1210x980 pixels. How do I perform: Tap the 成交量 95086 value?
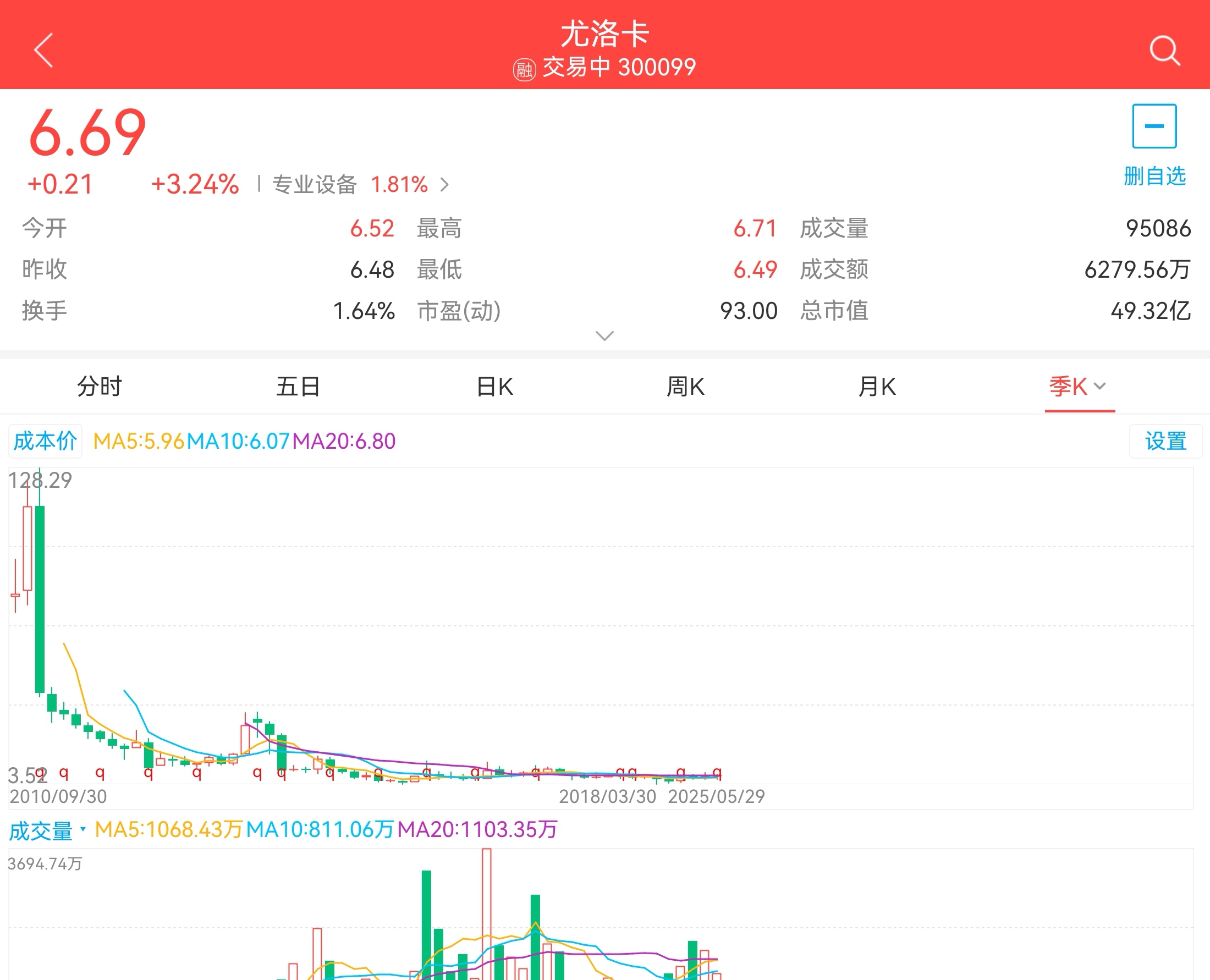[1158, 229]
